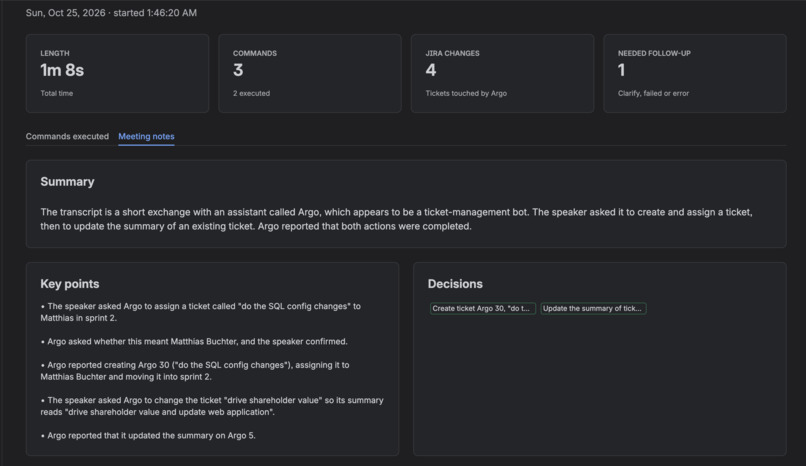Click the summary paragraph about Argo ticket-management bot
The width and height of the screenshot is (806, 466).
(x=396, y=219)
